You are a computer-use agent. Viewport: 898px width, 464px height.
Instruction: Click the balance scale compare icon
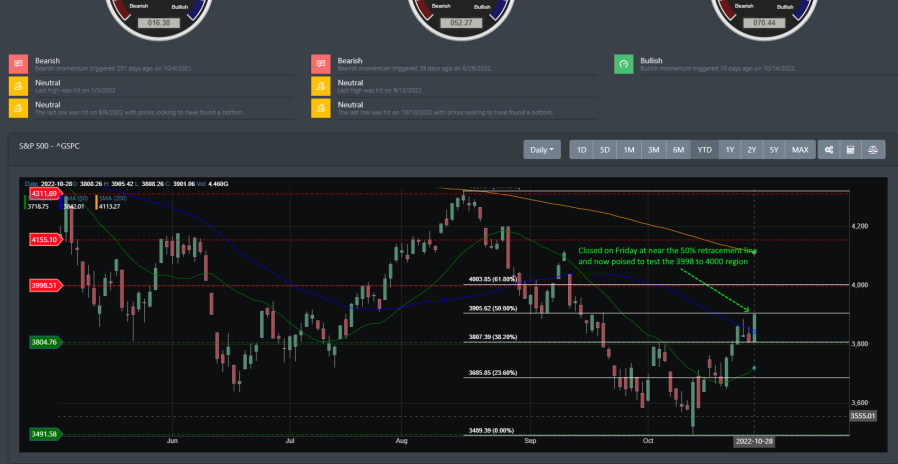[x=873, y=150]
